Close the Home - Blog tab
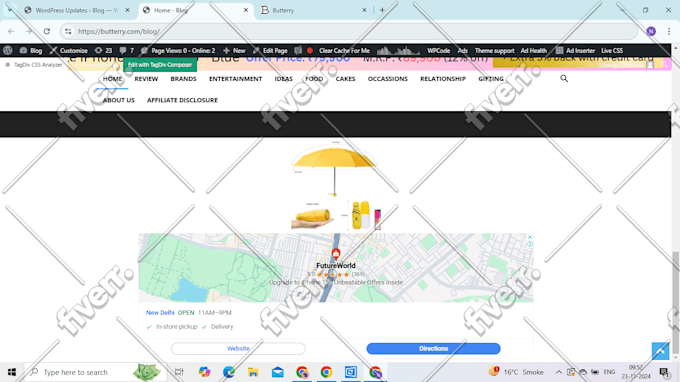 pyautogui.click(x=245, y=10)
